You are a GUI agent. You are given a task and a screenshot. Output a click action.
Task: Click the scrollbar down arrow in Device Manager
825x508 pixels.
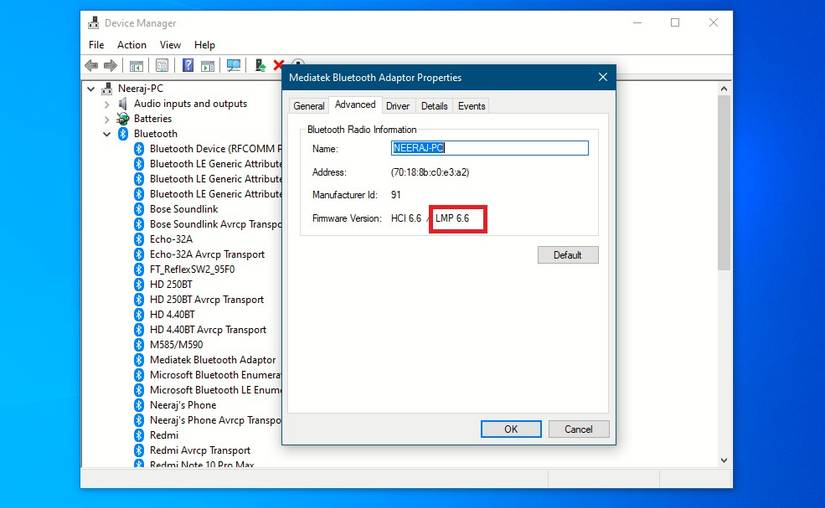[724, 460]
